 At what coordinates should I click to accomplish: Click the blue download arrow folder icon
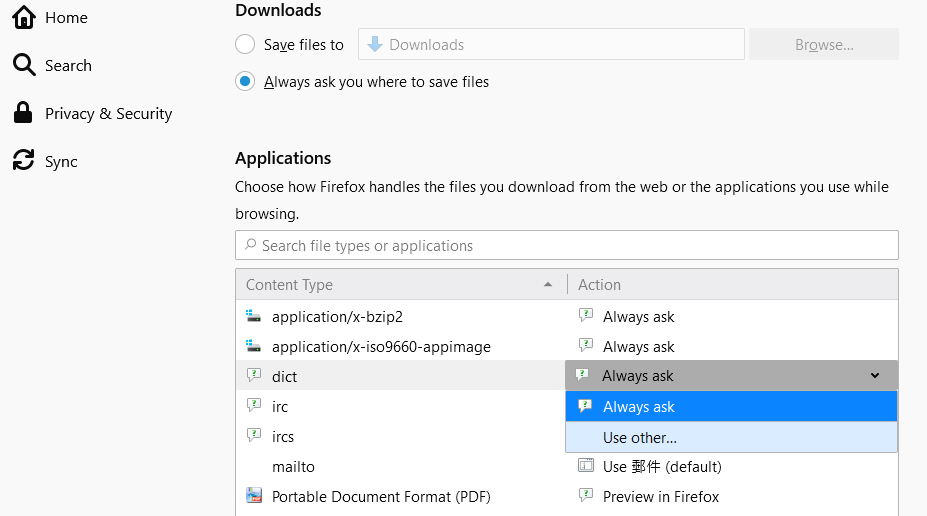click(x=375, y=44)
